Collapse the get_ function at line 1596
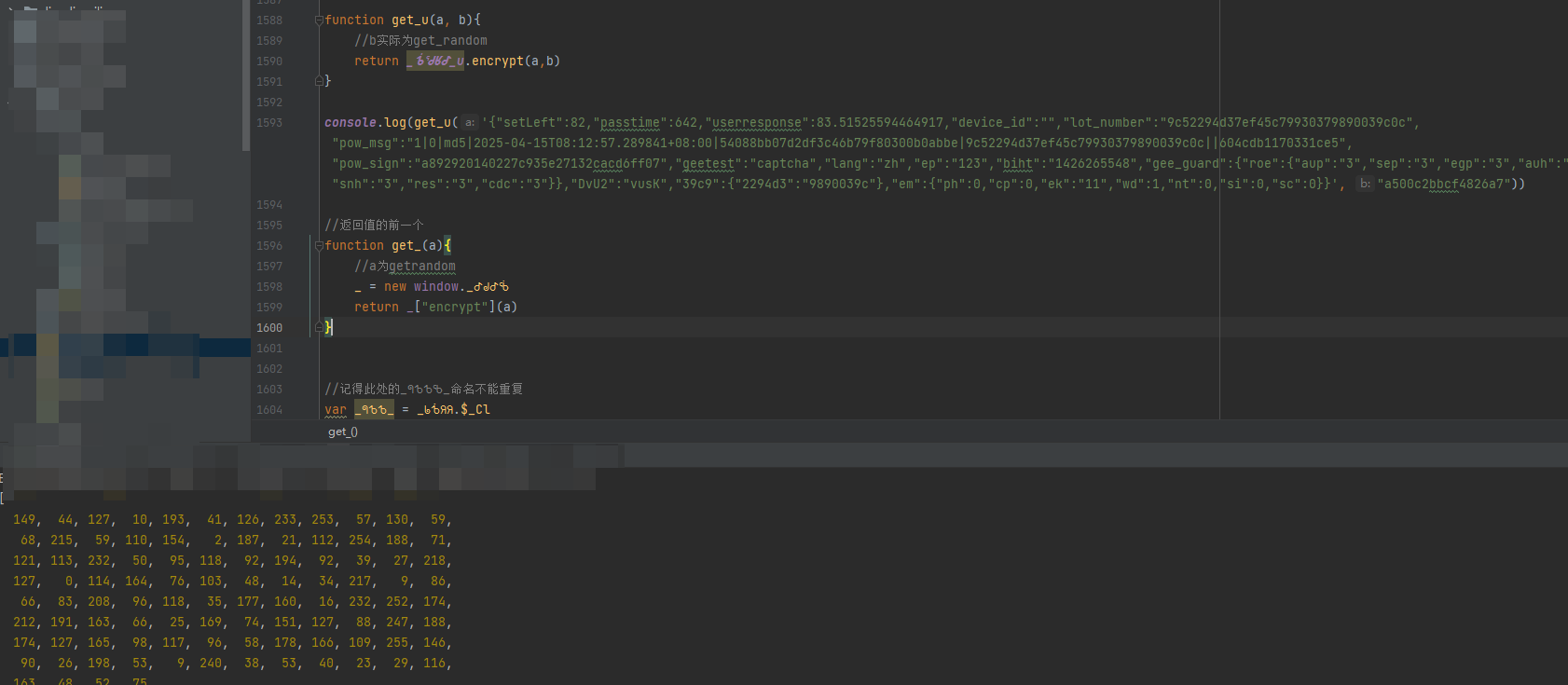1568x685 pixels. (319, 246)
